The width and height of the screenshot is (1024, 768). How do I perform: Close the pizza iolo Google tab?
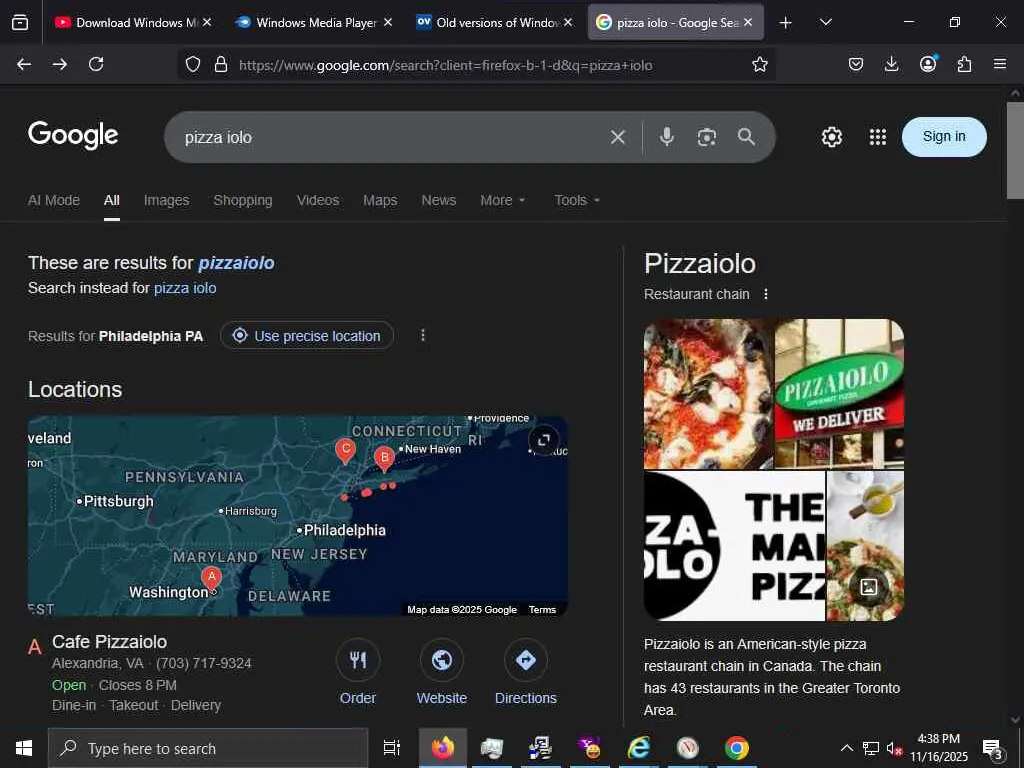click(x=748, y=22)
